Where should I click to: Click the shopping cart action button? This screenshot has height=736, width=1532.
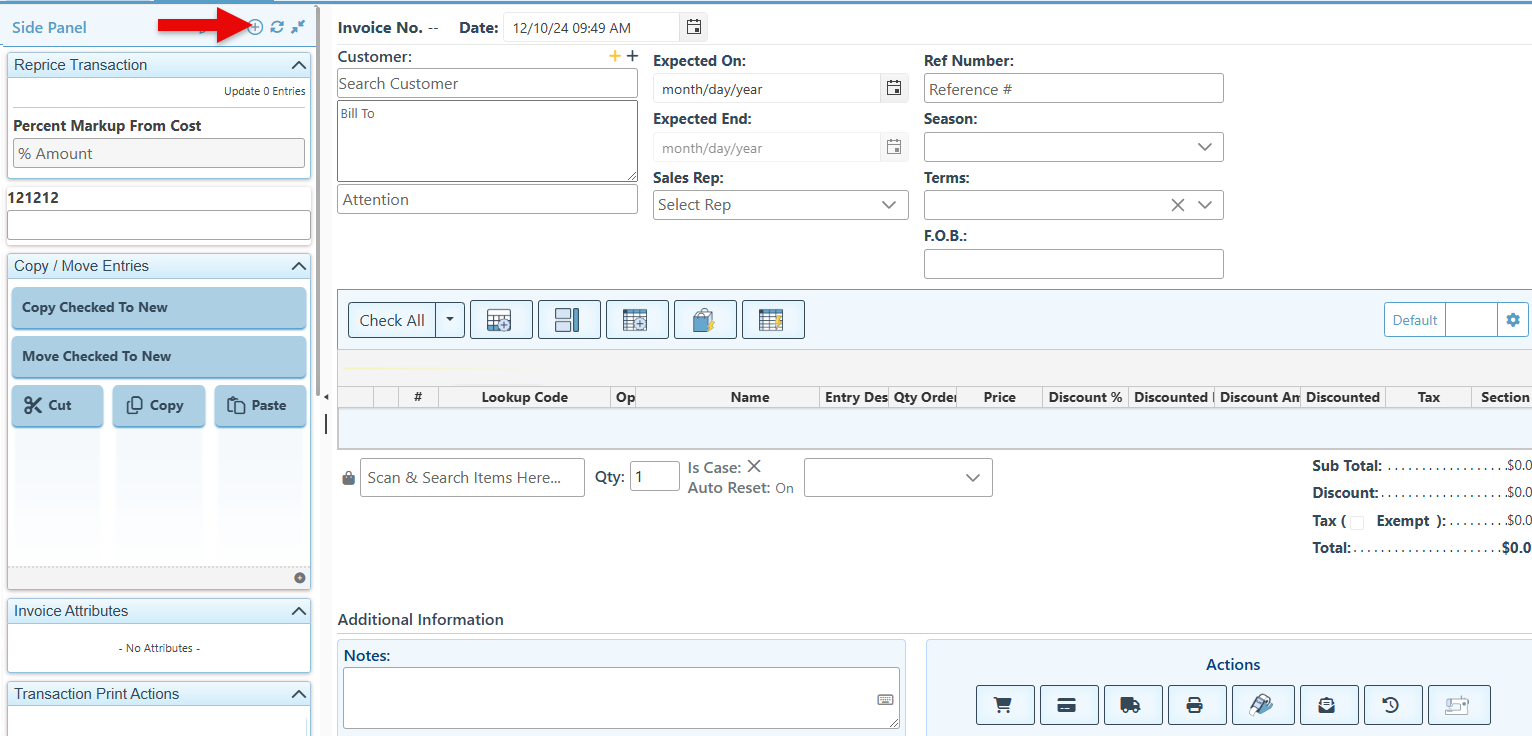click(1005, 705)
